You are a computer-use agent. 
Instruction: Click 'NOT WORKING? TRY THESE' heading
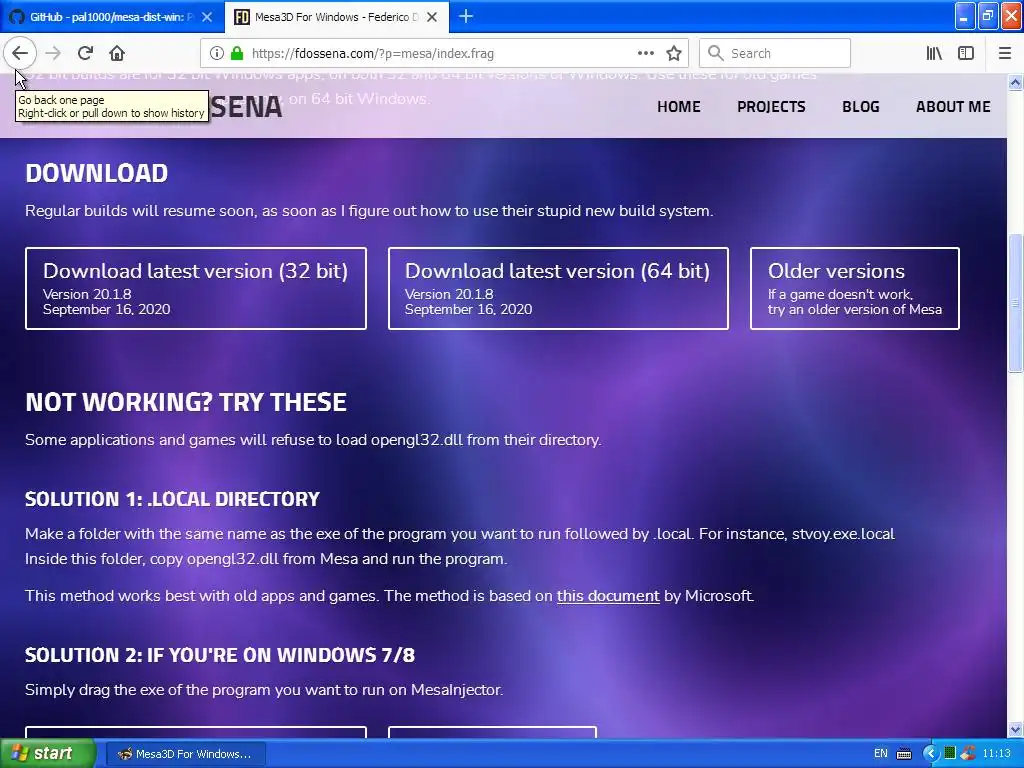point(185,402)
